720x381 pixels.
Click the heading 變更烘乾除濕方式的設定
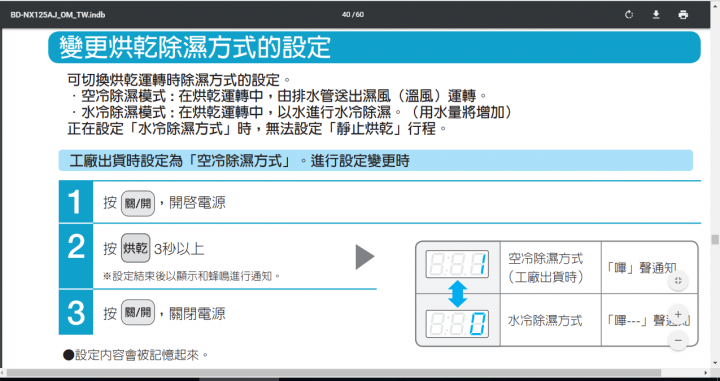(195, 47)
